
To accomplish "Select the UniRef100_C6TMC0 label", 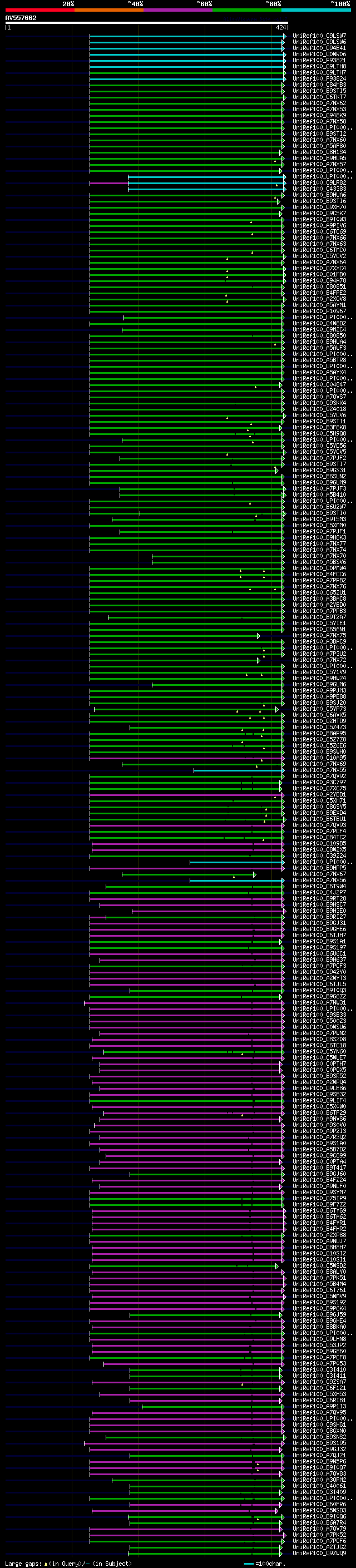I will (x=319, y=250).
